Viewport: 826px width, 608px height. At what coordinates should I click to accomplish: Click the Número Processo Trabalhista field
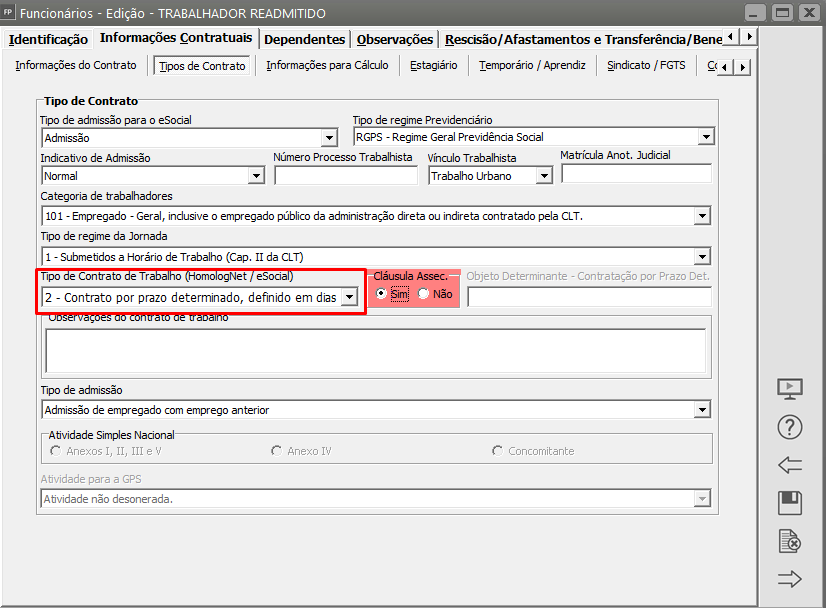[x=345, y=176]
